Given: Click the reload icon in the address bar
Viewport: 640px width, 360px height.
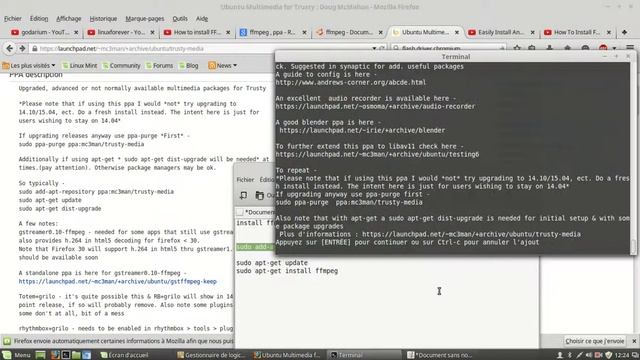Looking at the screenshot, I should coord(382,49).
